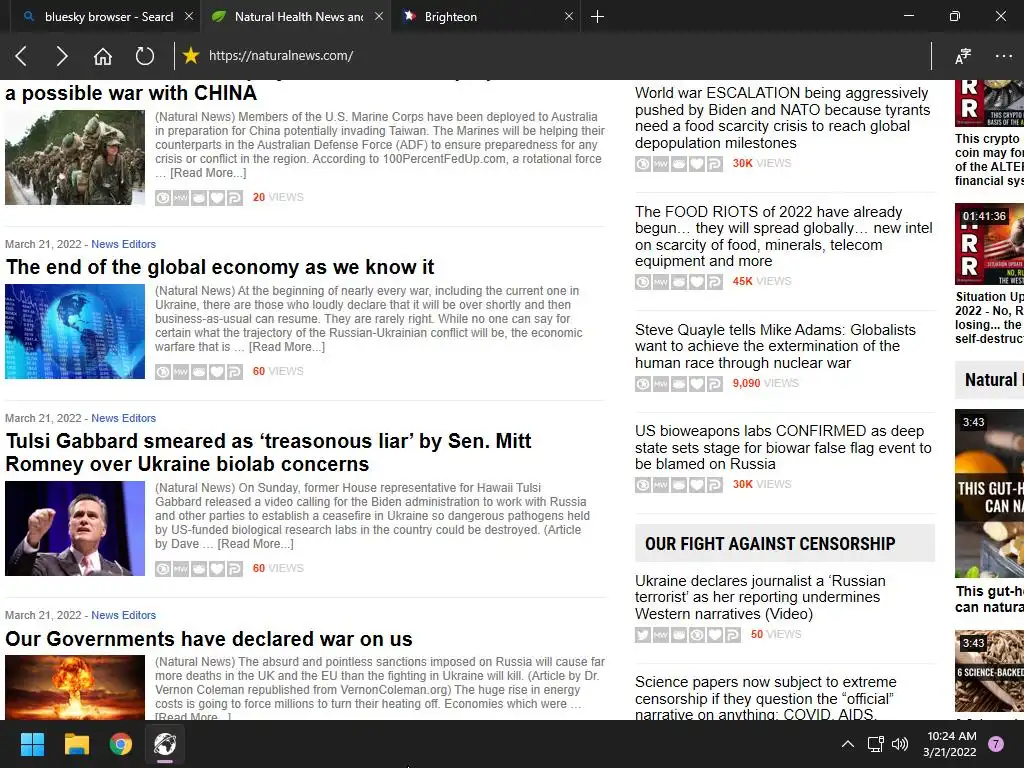This screenshot has height=768, width=1024.
Task: Open 'a possible war with CHINA' headline
Action: (x=131, y=93)
